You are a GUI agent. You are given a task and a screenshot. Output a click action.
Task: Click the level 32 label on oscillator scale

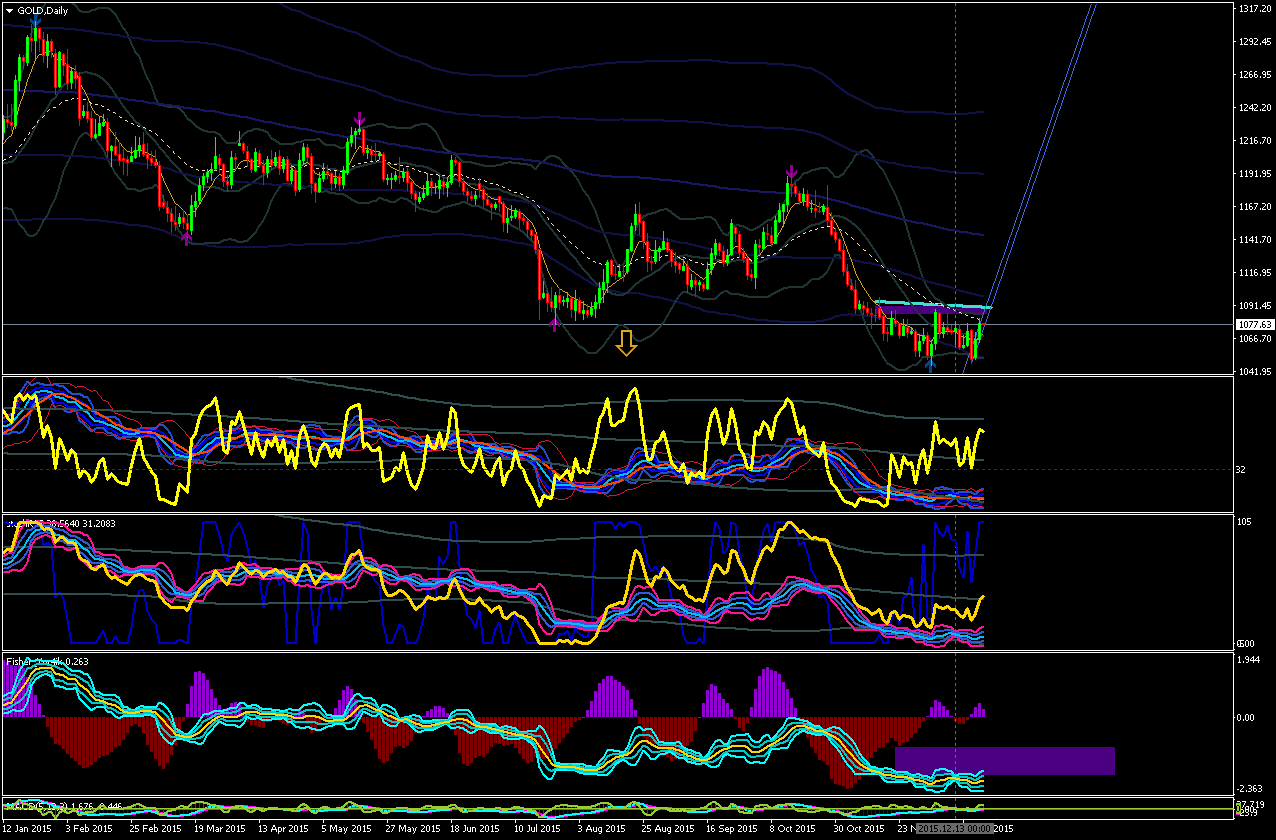click(1243, 469)
